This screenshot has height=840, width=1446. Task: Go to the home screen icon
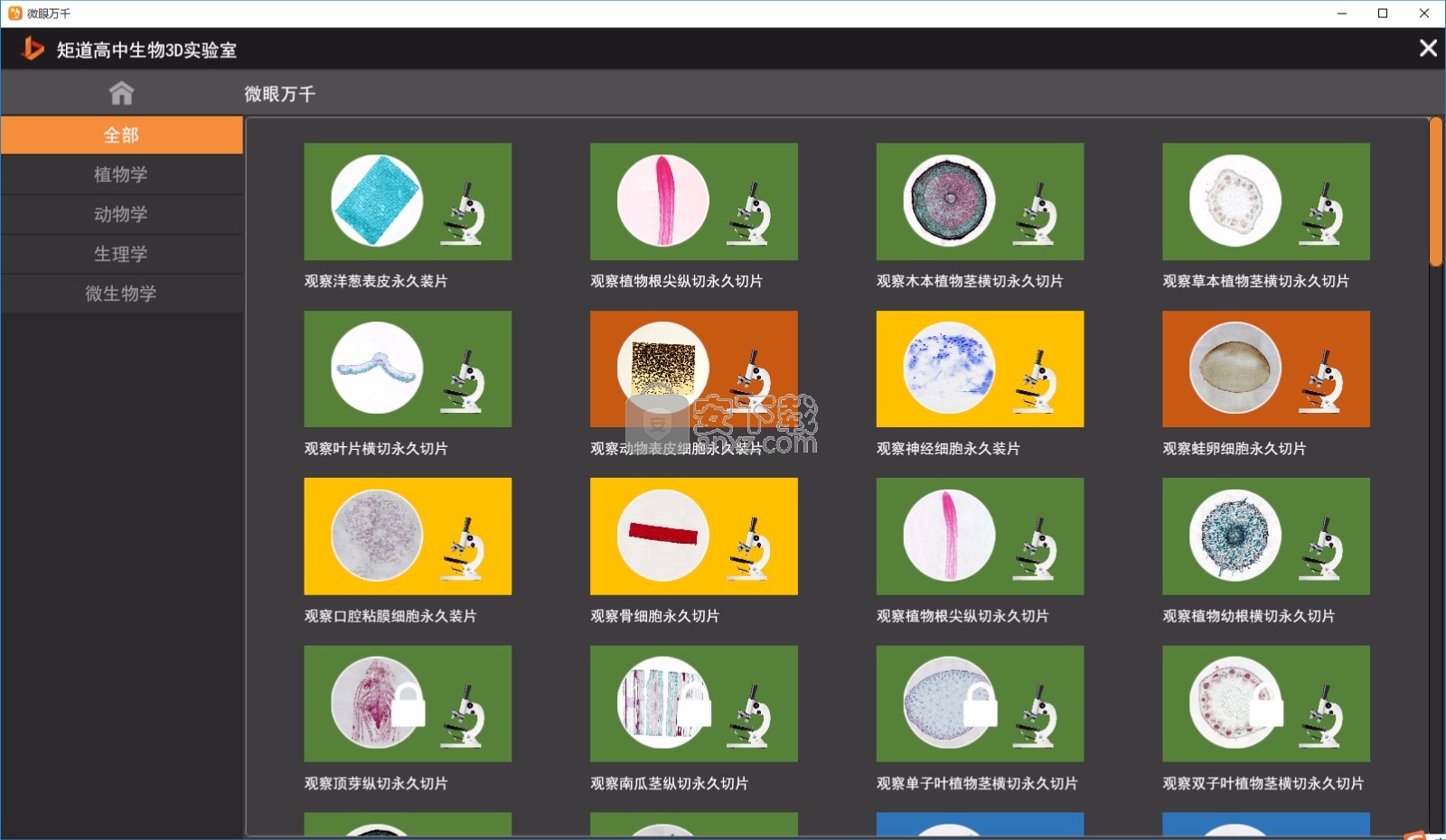pyautogui.click(x=121, y=93)
